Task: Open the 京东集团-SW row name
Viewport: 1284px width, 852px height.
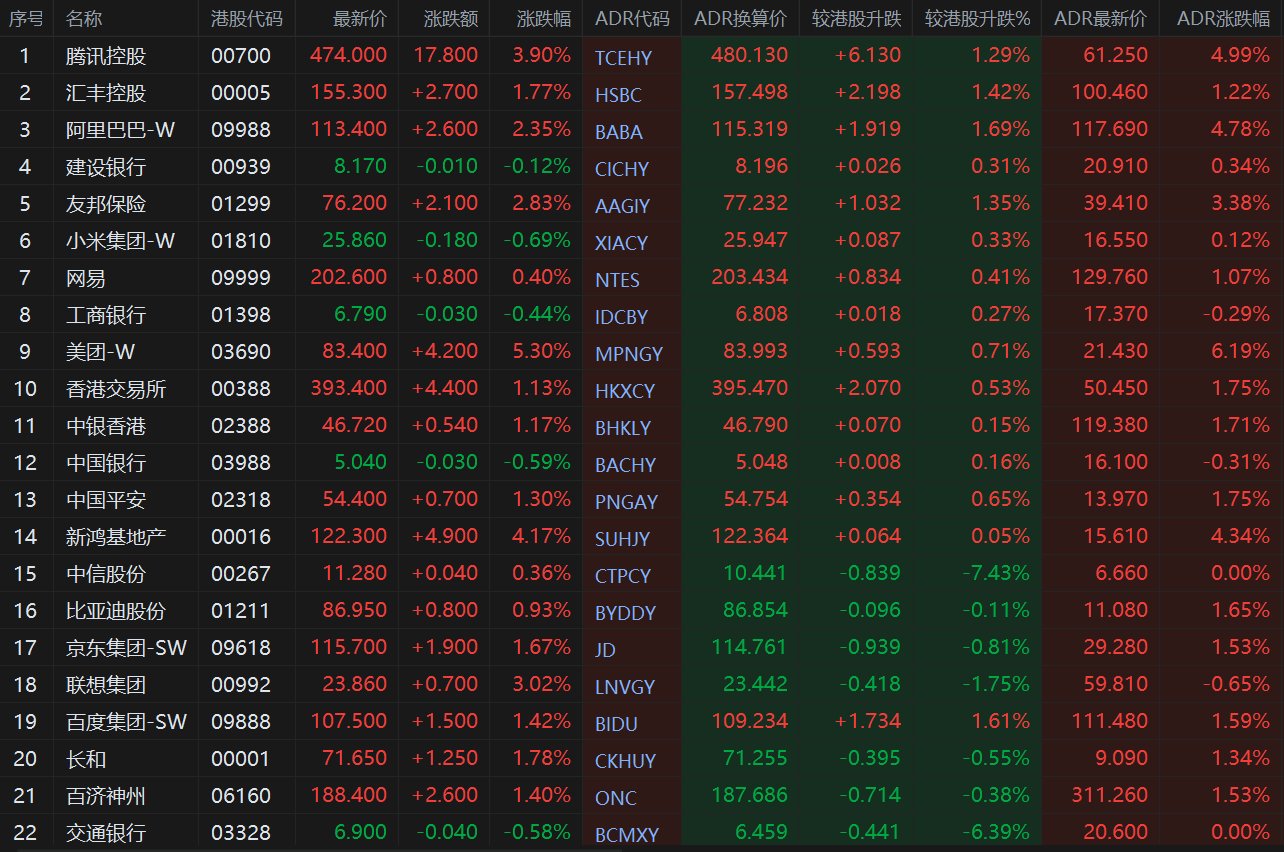Action: pyautogui.click(x=127, y=648)
